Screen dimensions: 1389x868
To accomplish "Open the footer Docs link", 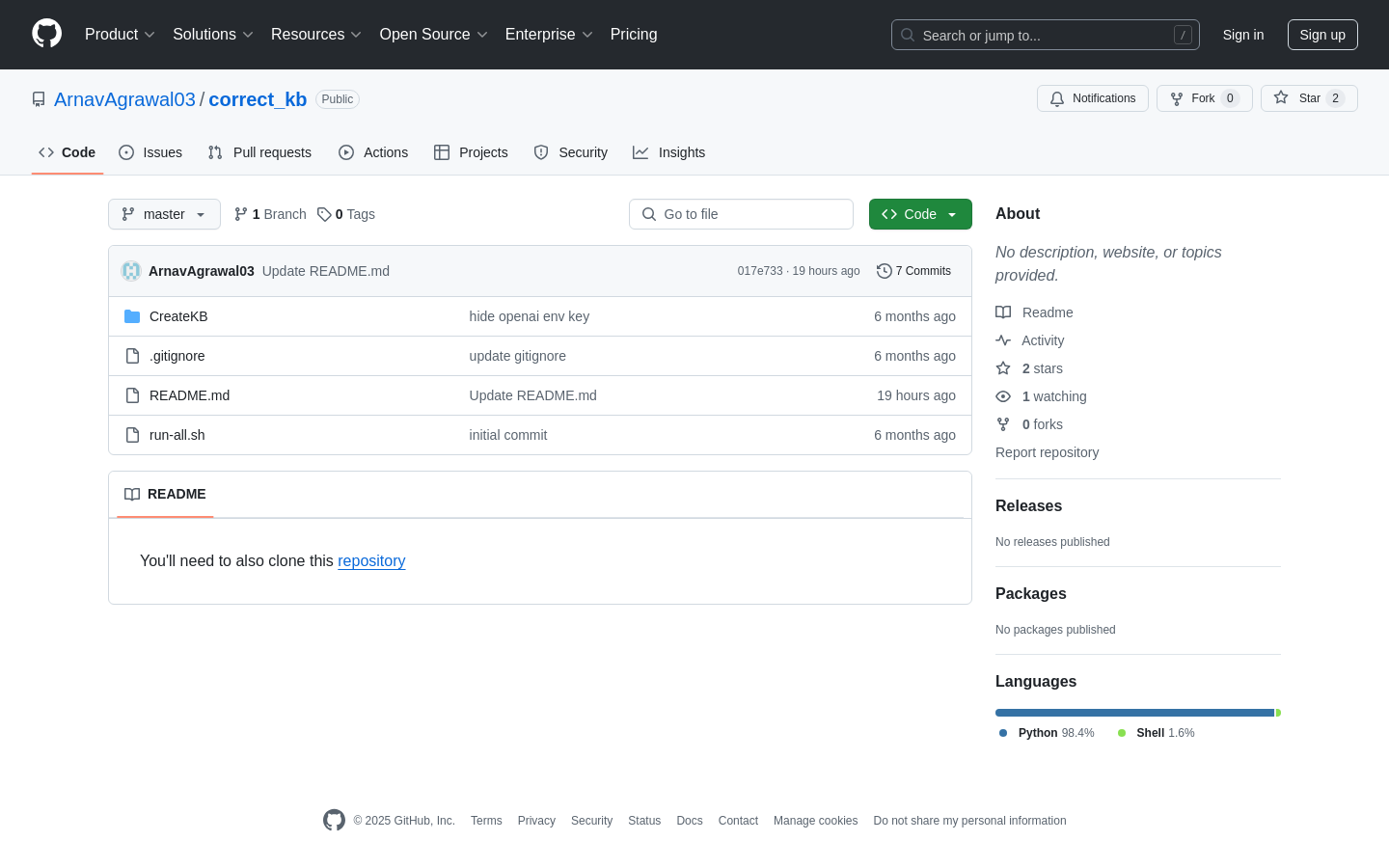I will tap(690, 821).
